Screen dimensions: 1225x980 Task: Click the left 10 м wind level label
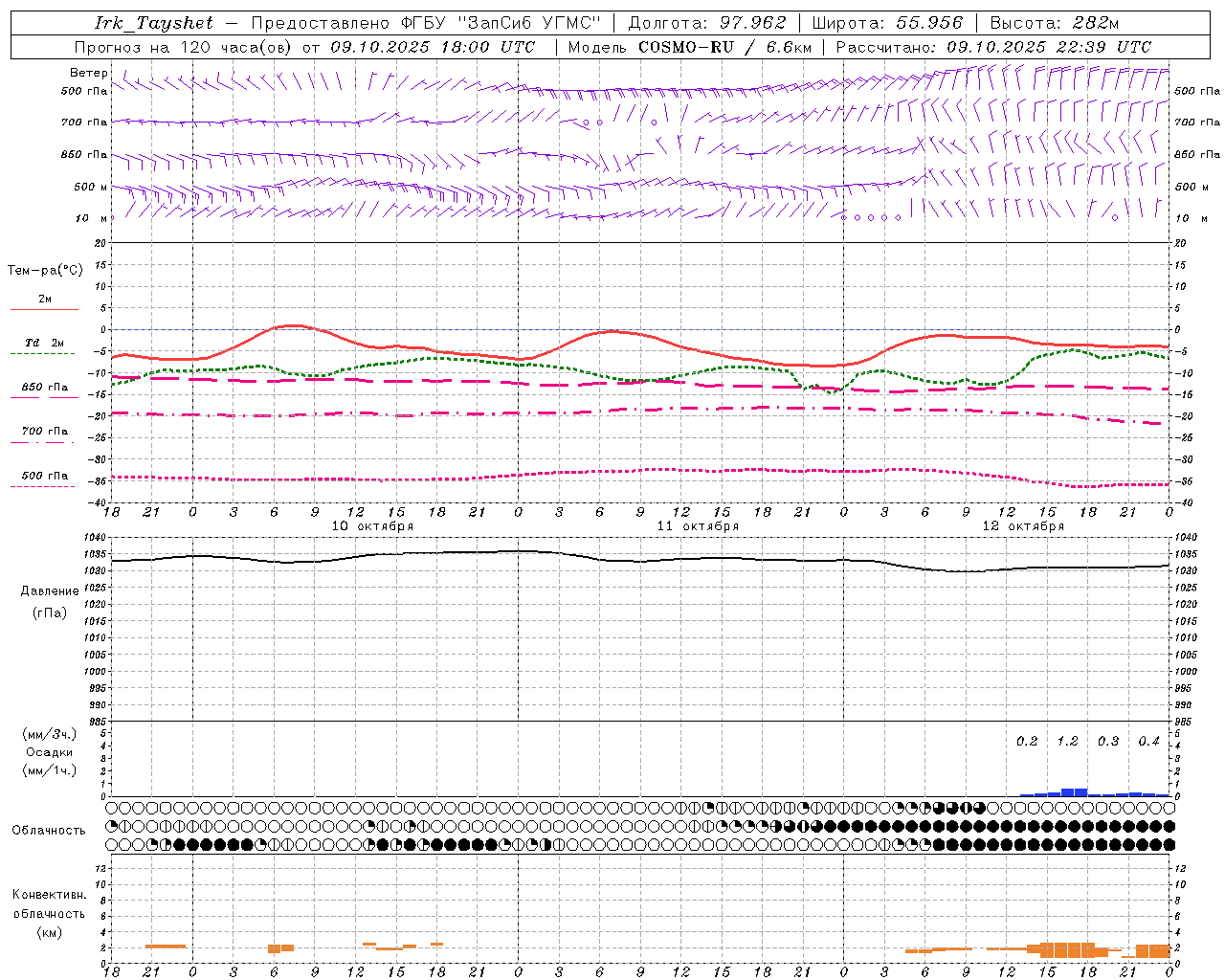click(92, 218)
